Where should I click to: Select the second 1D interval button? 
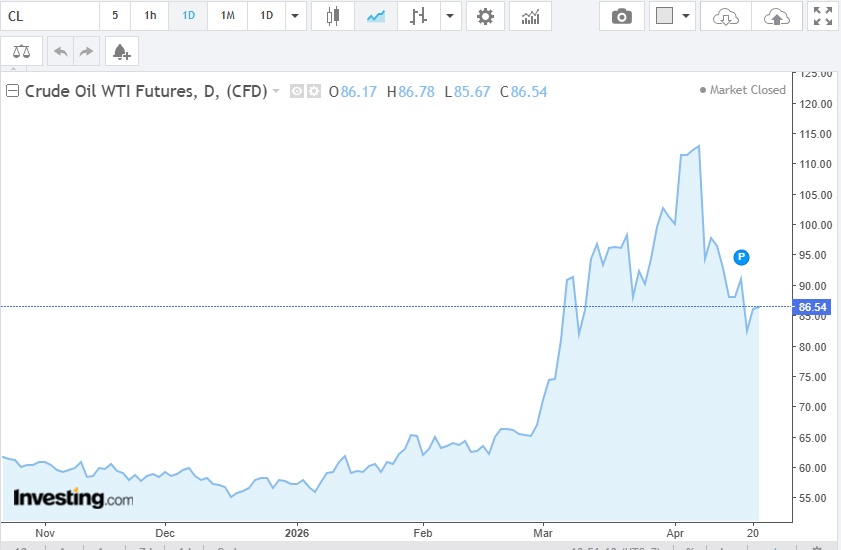[266, 16]
